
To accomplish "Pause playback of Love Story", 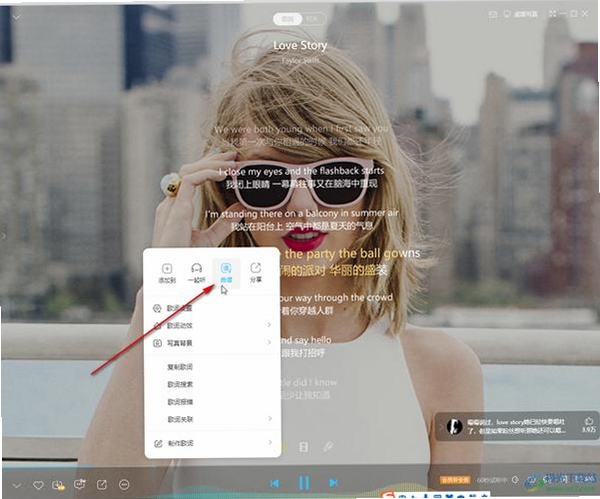I will [x=304, y=483].
